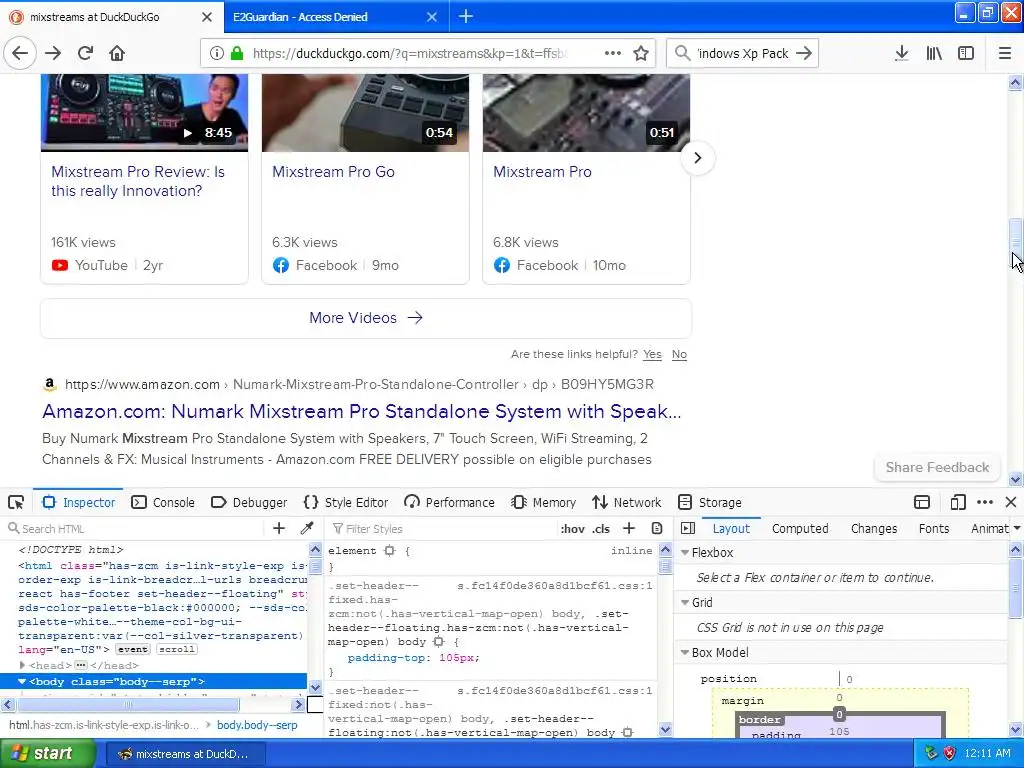Open the Mixstream Pro Go video thumbnail
The width and height of the screenshot is (1024, 768).
pyautogui.click(x=365, y=112)
